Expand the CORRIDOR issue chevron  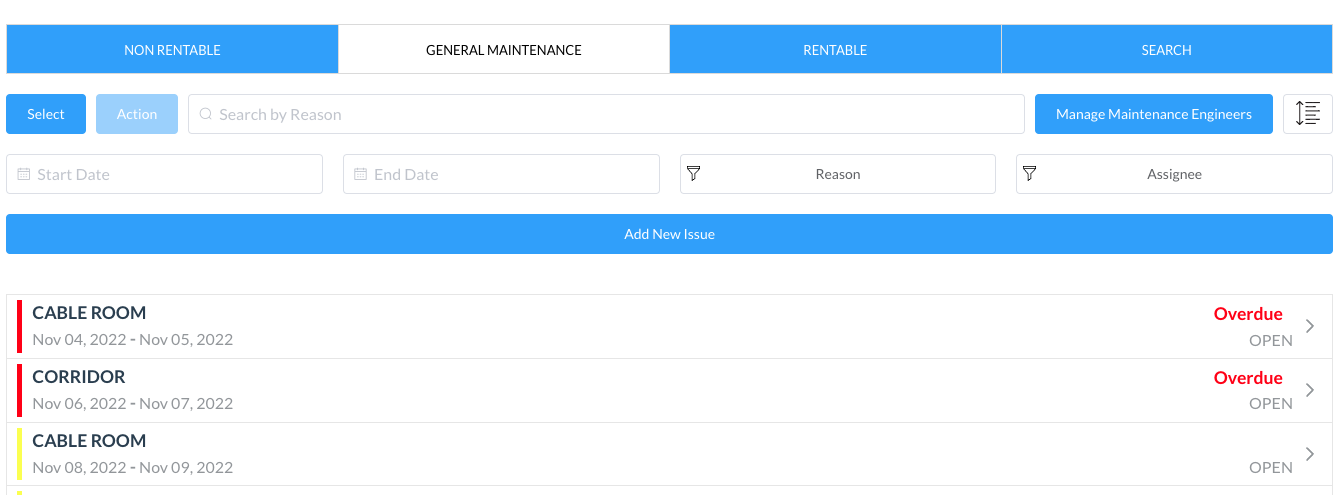click(1310, 390)
